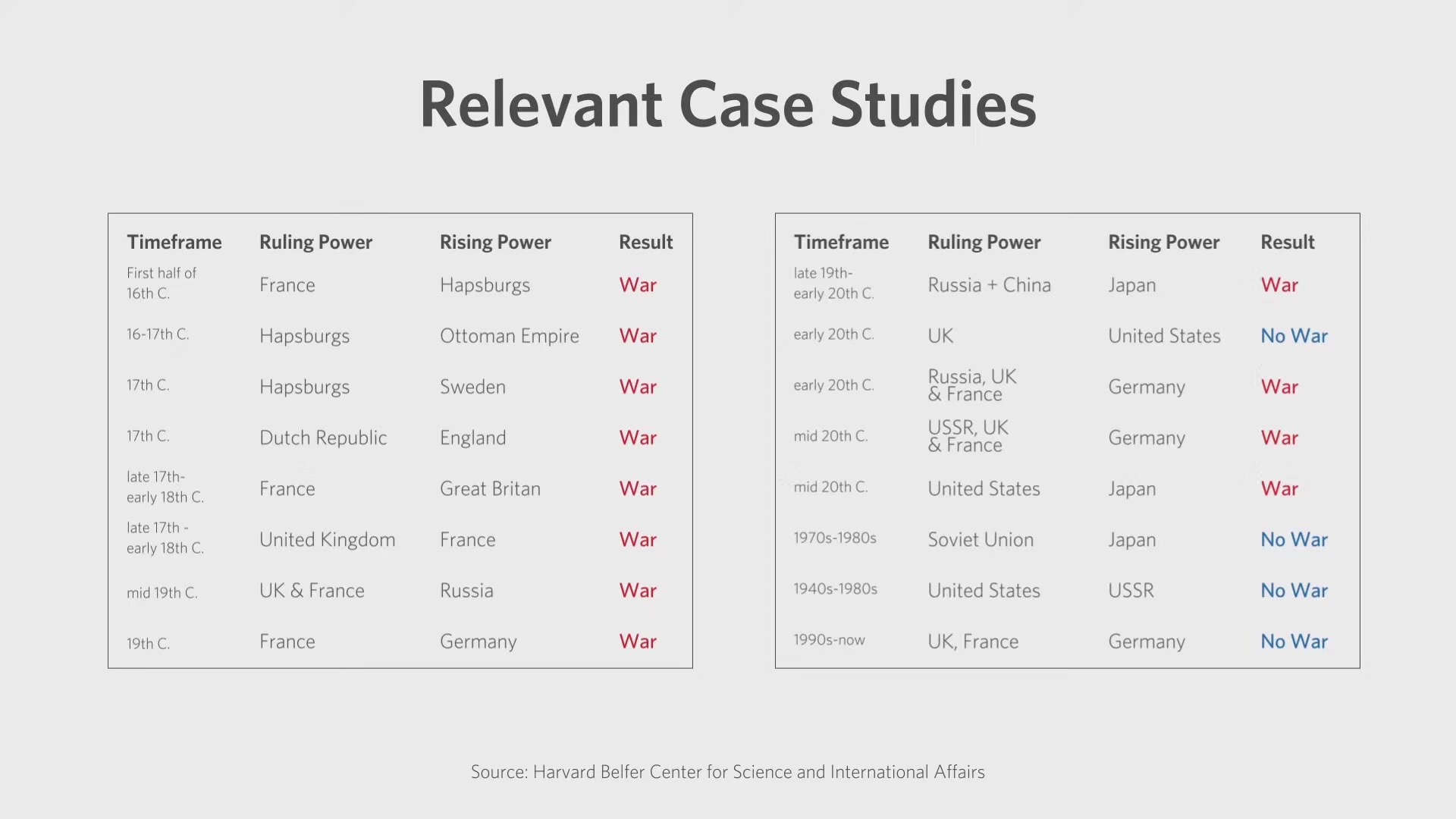This screenshot has height=819, width=1456.
Task: Click the right table's 'Rising Power' header
Action: pos(1163,242)
